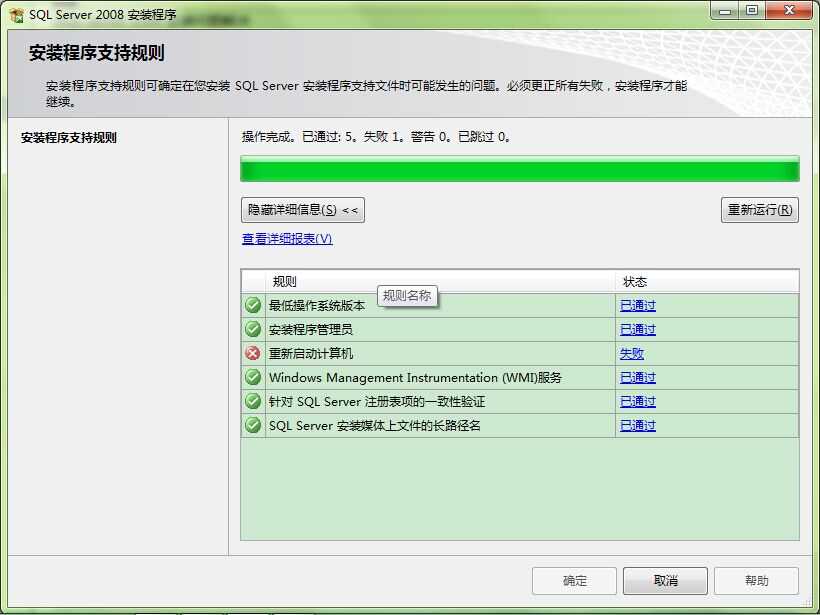Click the 规则 column header
This screenshot has width=820, height=615.
pyautogui.click(x=440, y=282)
